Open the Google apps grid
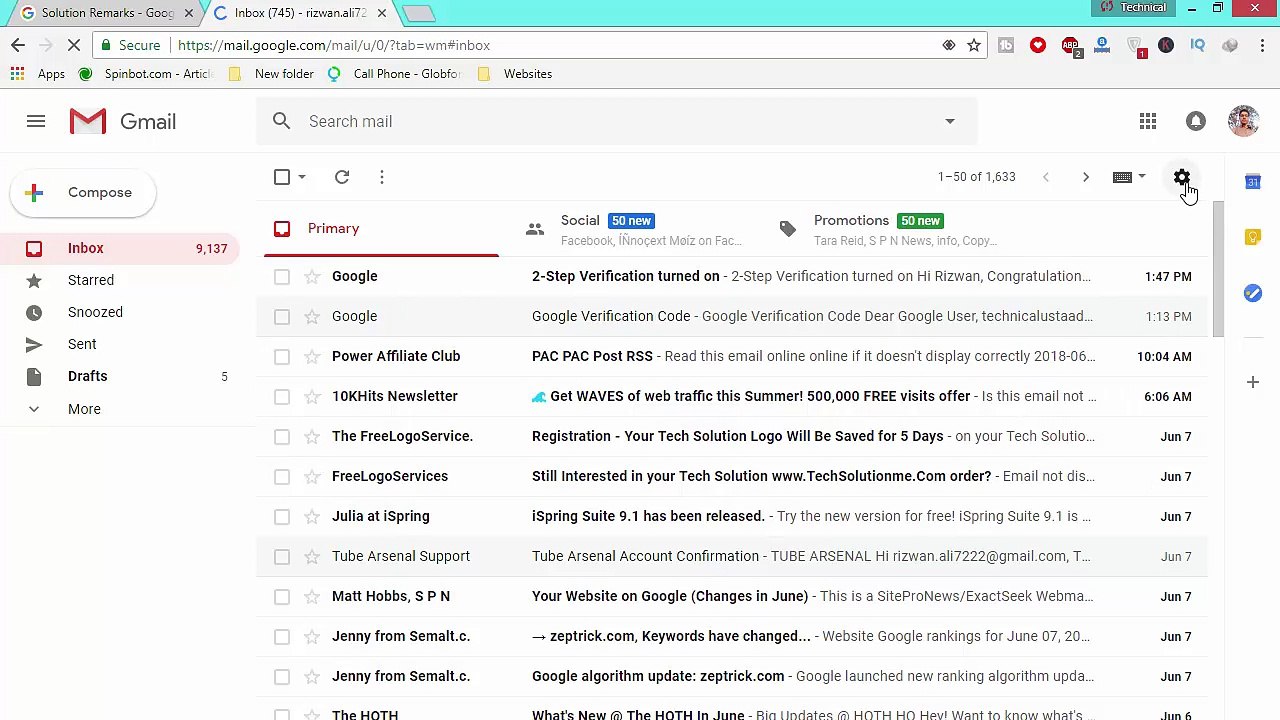1280x720 pixels. click(x=1148, y=121)
